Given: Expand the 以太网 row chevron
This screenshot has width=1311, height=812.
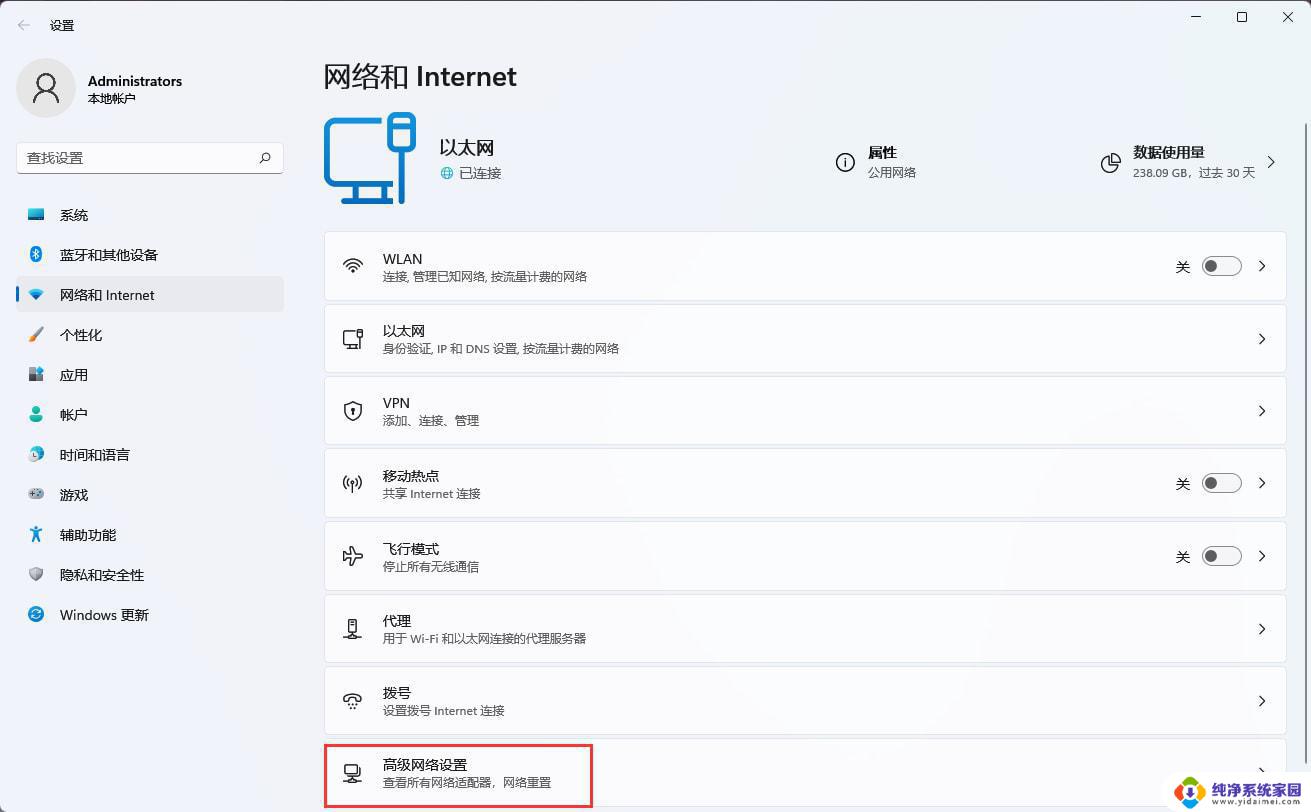Looking at the screenshot, I should point(1262,339).
